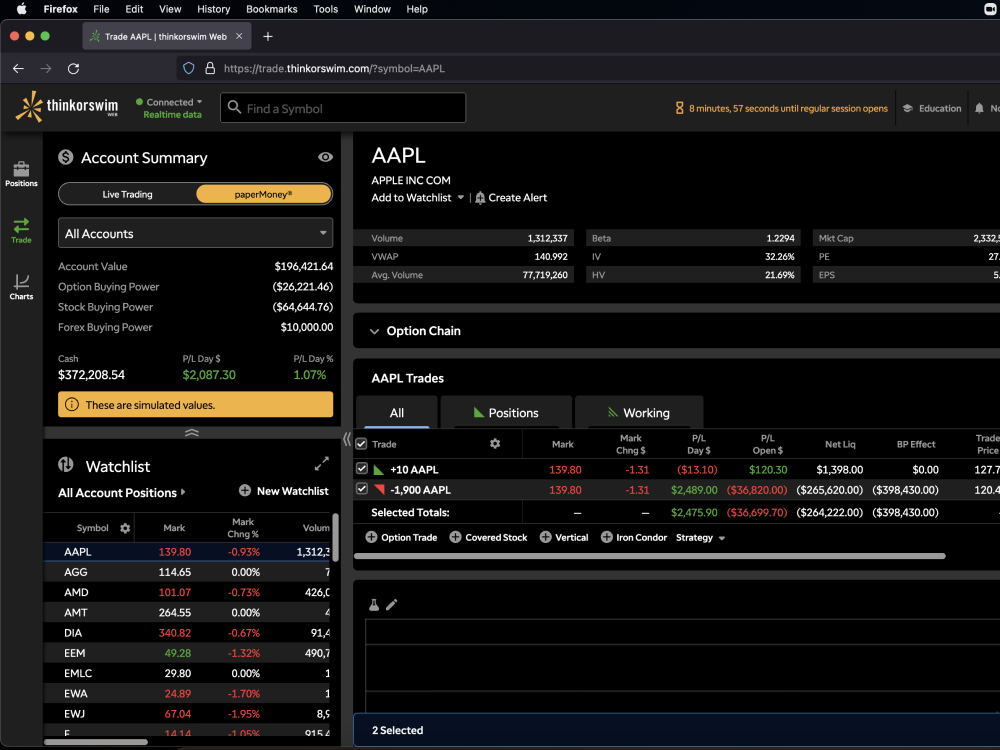
Task: Open Watchlist Symbol column settings gear
Action: click(x=125, y=528)
